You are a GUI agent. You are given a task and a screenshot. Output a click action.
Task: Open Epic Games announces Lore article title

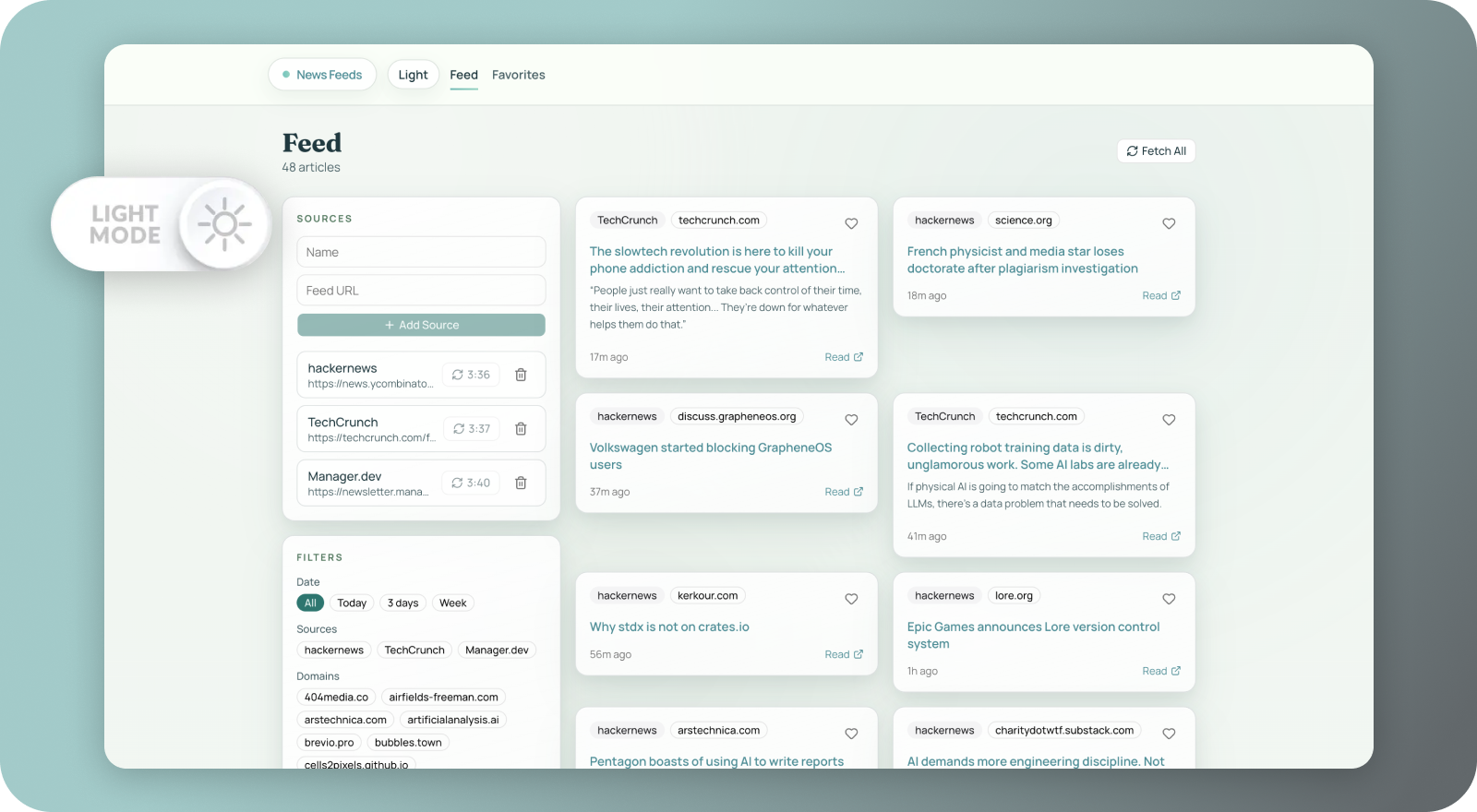(1033, 635)
